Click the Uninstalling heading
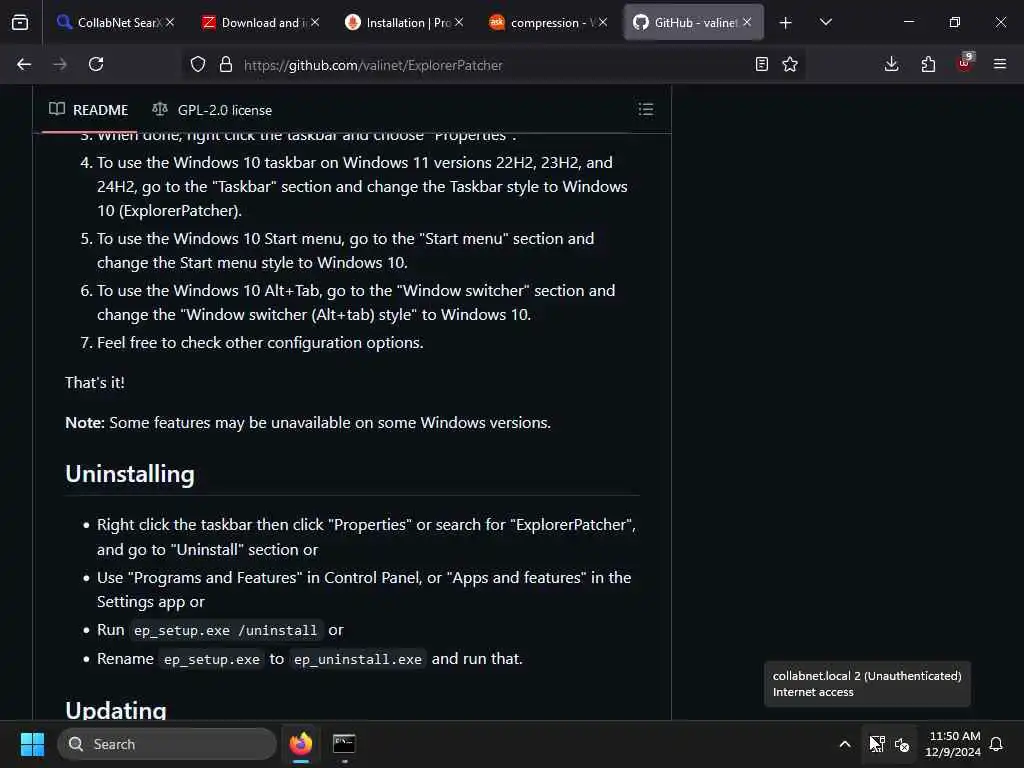The height and width of the screenshot is (768, 1024). tap(130, 474)
